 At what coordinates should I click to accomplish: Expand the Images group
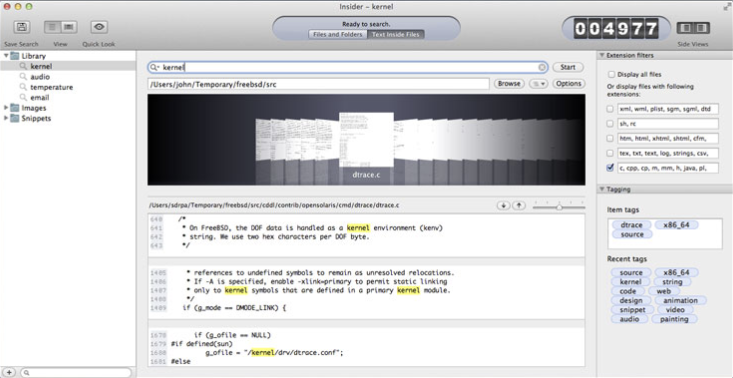[6, 108]
